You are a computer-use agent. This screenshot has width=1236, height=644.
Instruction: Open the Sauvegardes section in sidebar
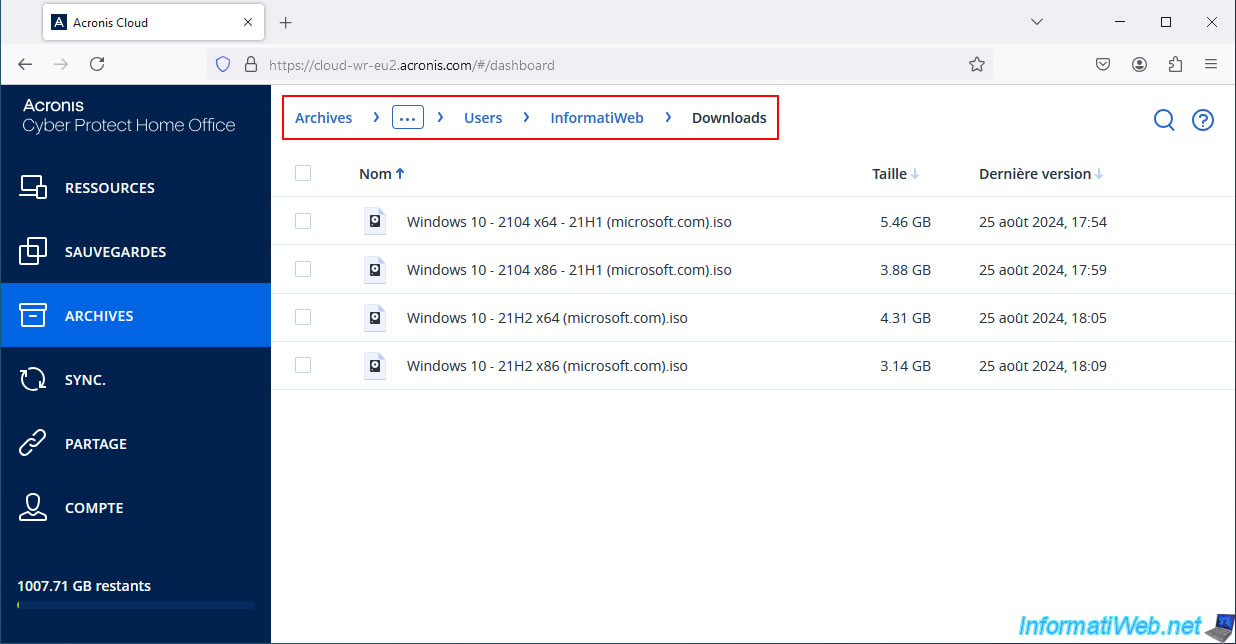click(115, 252)
